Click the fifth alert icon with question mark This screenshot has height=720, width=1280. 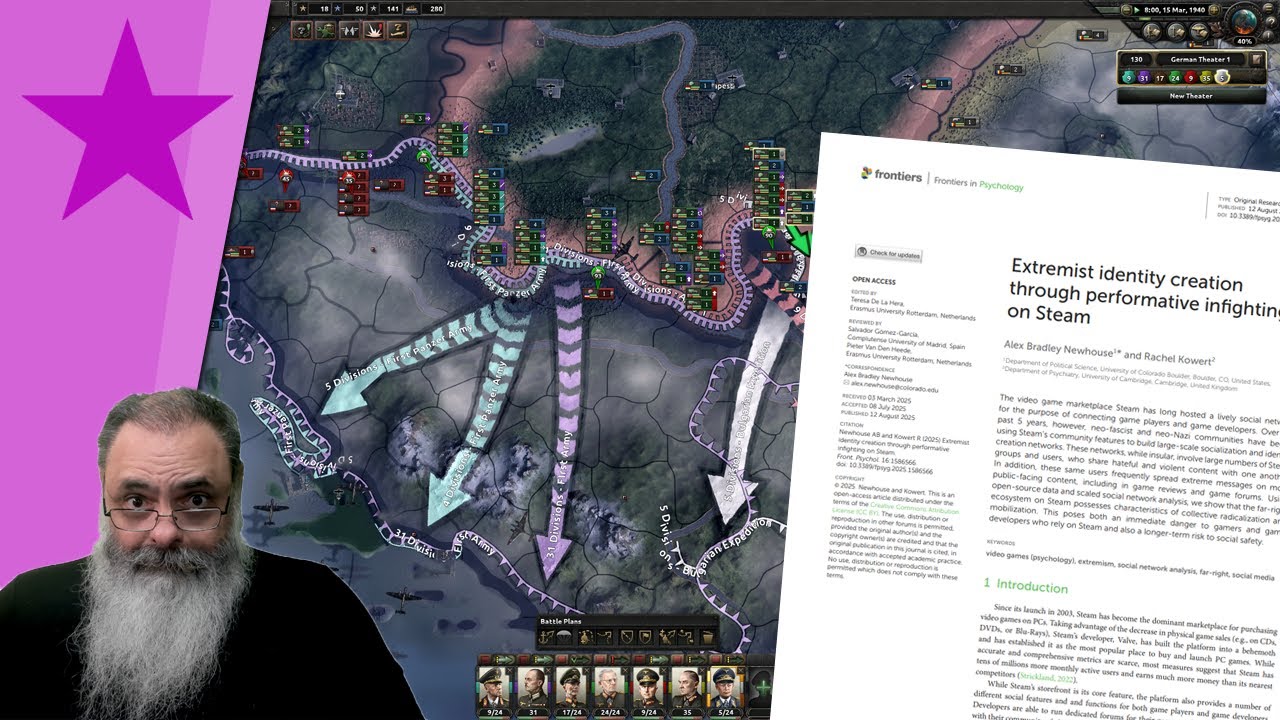pyautogui.click(x=398, y=30)
